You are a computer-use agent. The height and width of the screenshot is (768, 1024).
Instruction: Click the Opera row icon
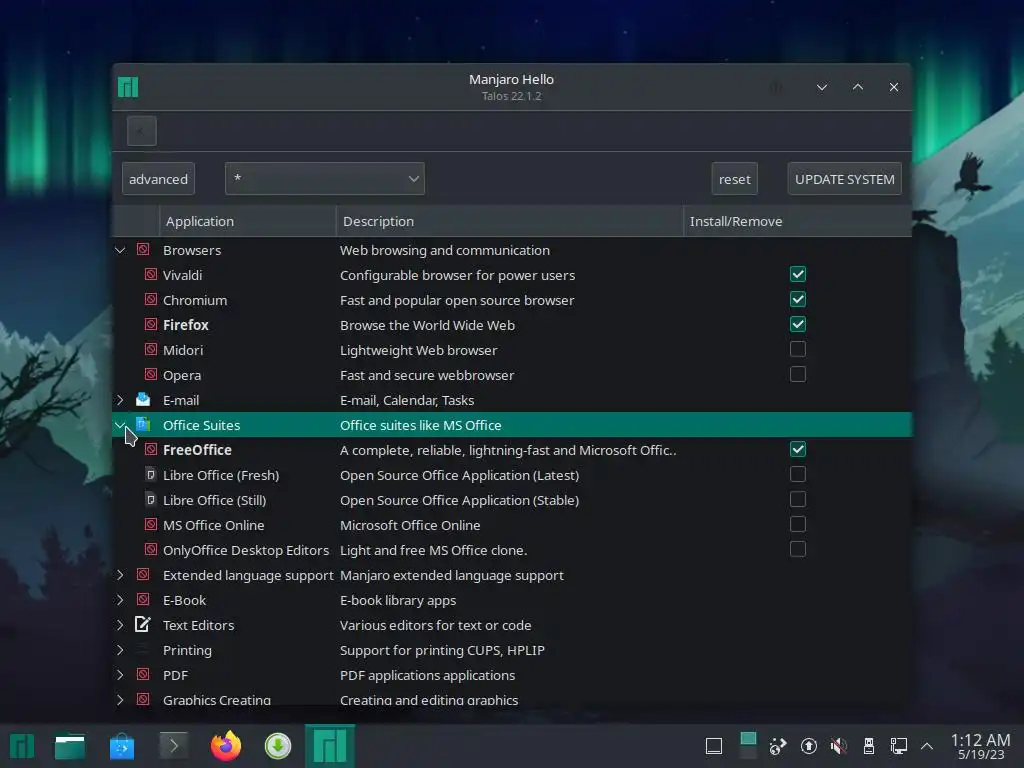pos(151,374)
